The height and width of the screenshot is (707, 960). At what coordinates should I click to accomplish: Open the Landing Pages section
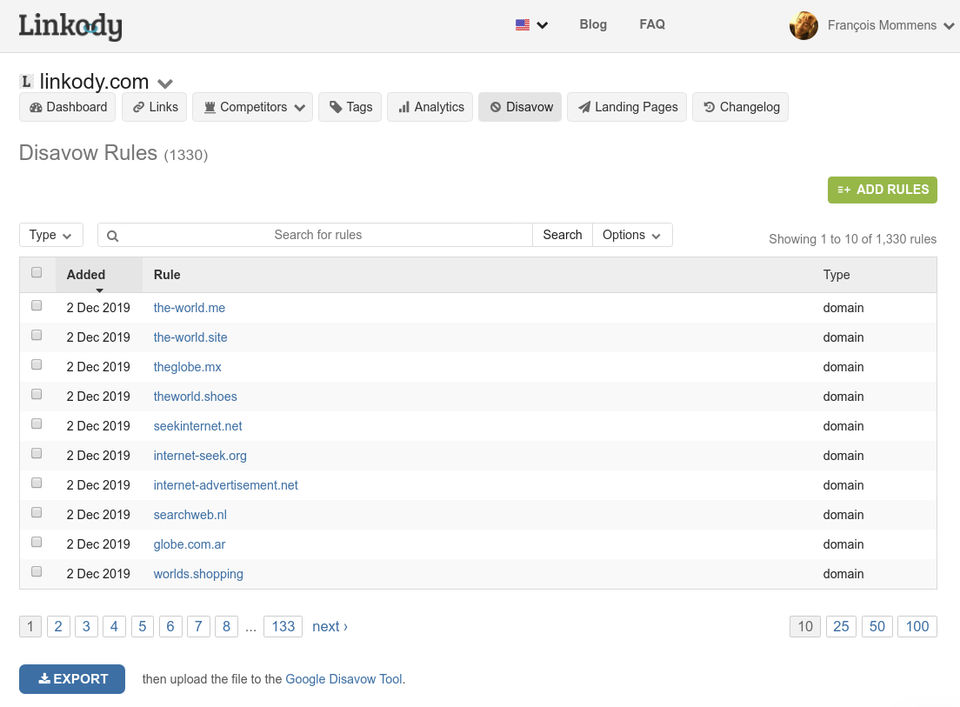point(627,107)
